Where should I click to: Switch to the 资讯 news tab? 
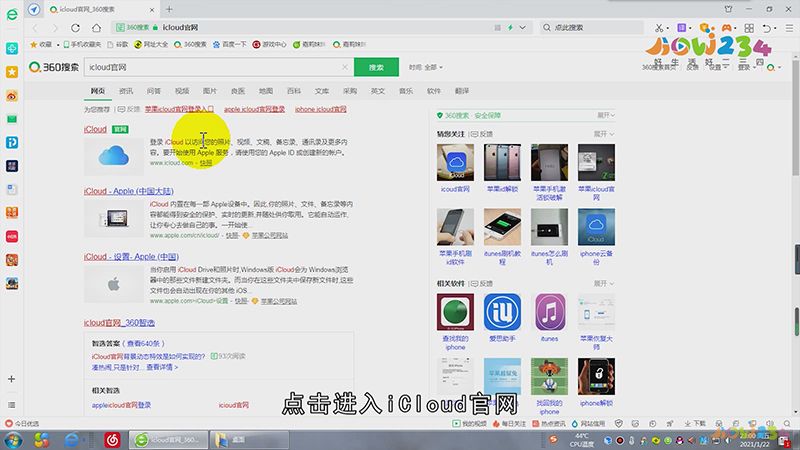126,91
